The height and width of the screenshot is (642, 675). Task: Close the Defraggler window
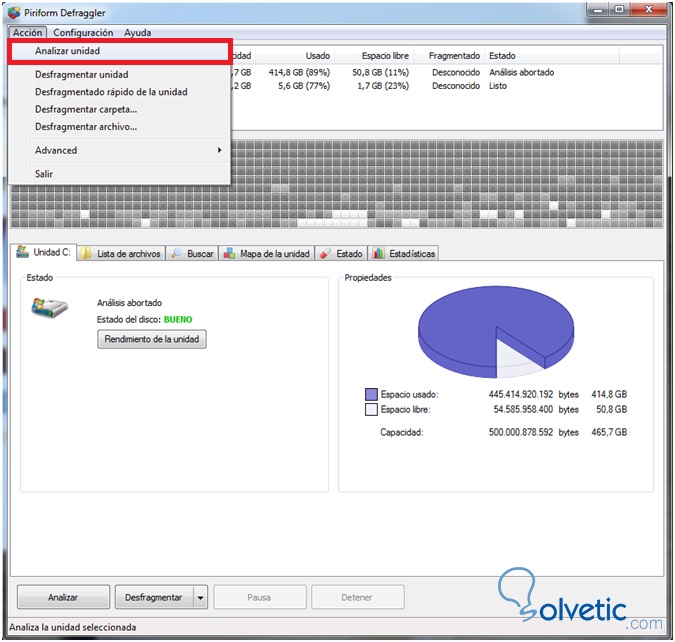pos(649,10)
